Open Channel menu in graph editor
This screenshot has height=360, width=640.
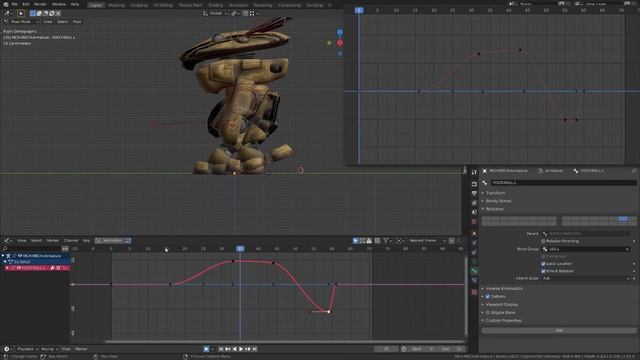tap(71, 241)
